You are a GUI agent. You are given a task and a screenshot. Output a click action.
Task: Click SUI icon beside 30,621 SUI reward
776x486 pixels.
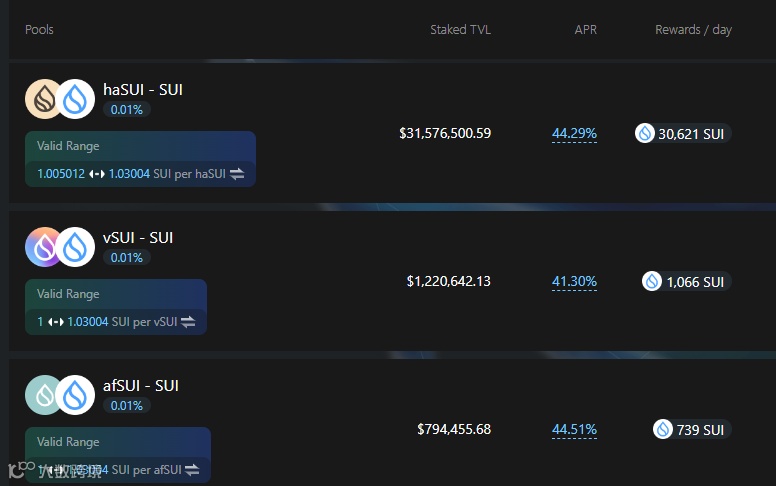coord(645,133)
